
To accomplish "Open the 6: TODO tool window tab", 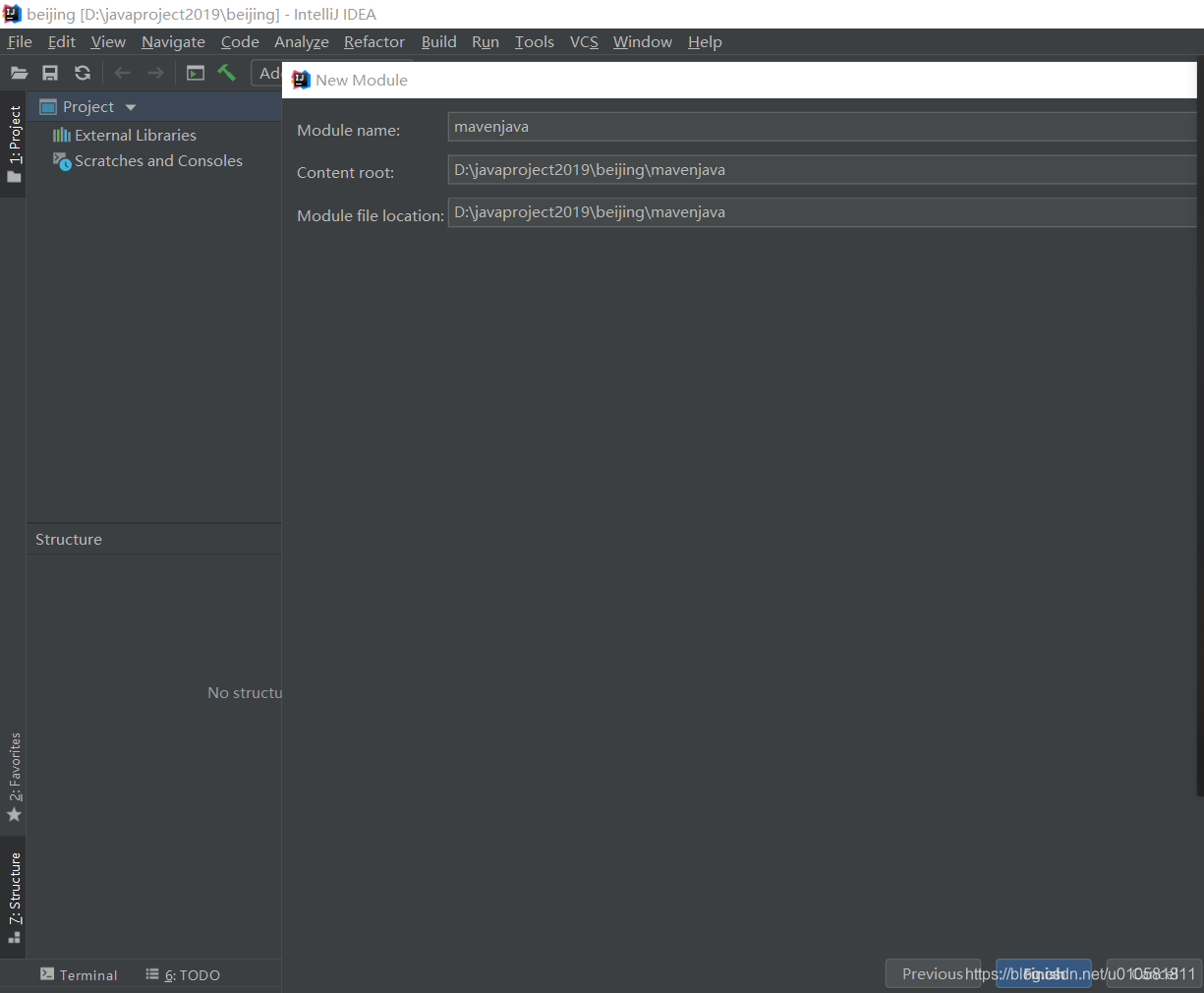I will (x=183, y=974).
